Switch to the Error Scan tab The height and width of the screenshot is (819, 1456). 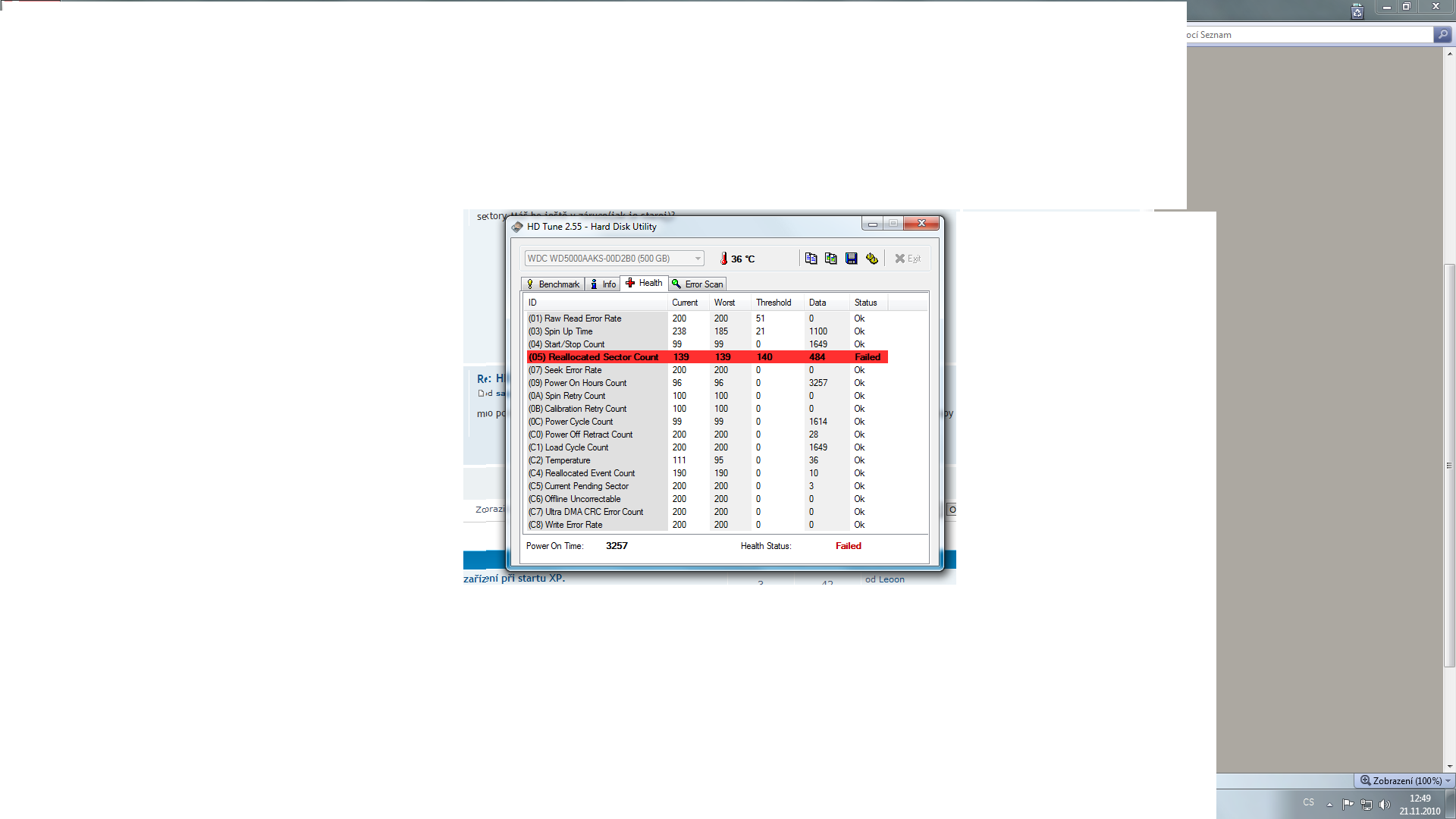pos(698,284)
